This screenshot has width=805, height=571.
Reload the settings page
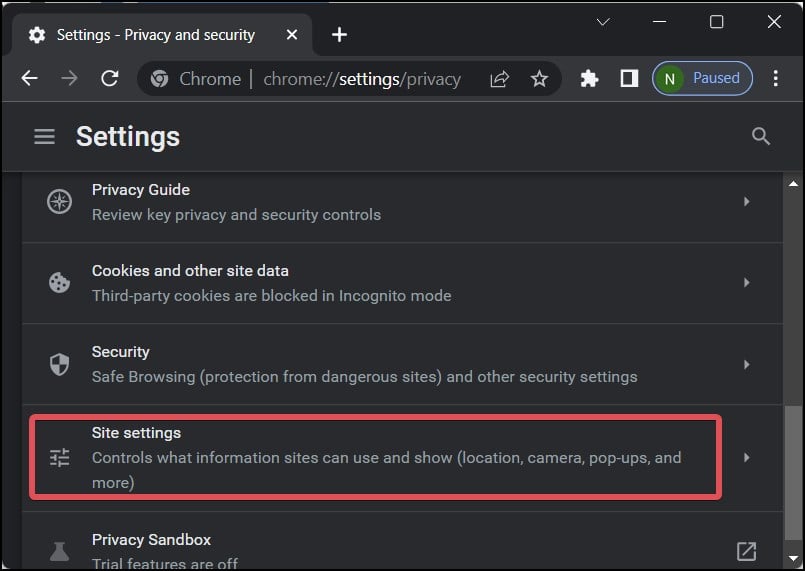pyautogui.click(x=110, y=79)
